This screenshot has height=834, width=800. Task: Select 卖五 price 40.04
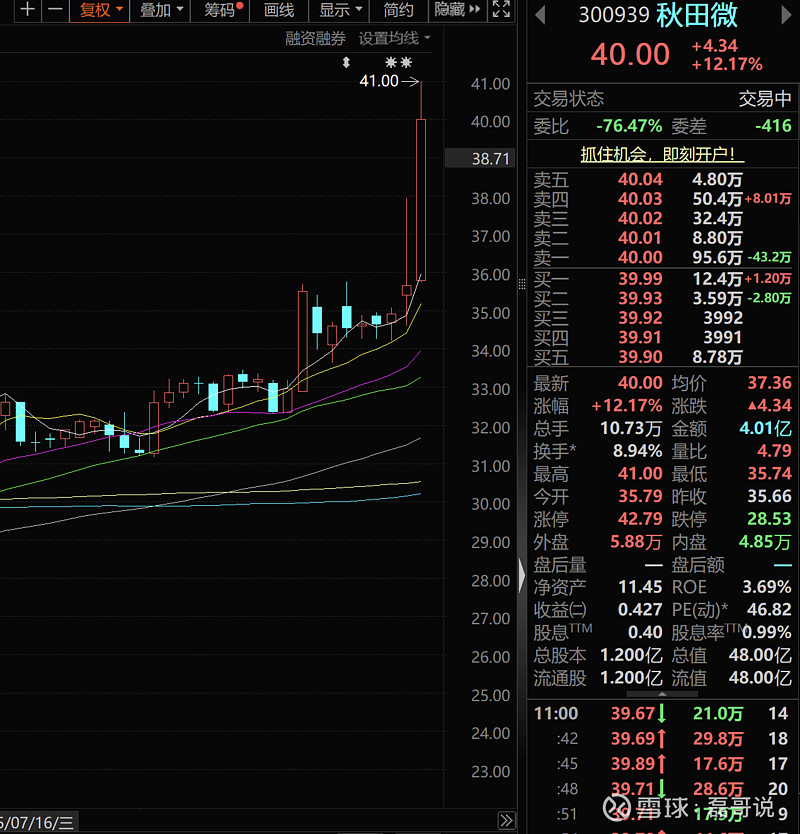pyautogui.click(x=640, y=179)
